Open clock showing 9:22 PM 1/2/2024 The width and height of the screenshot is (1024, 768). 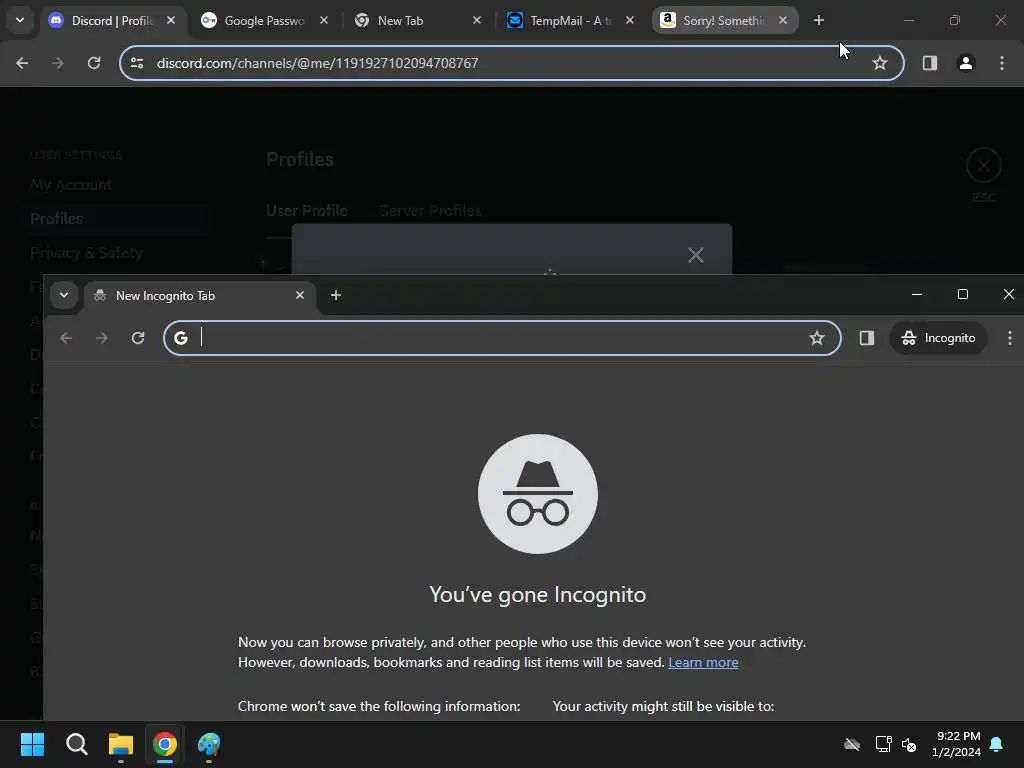tap(956, 744)
